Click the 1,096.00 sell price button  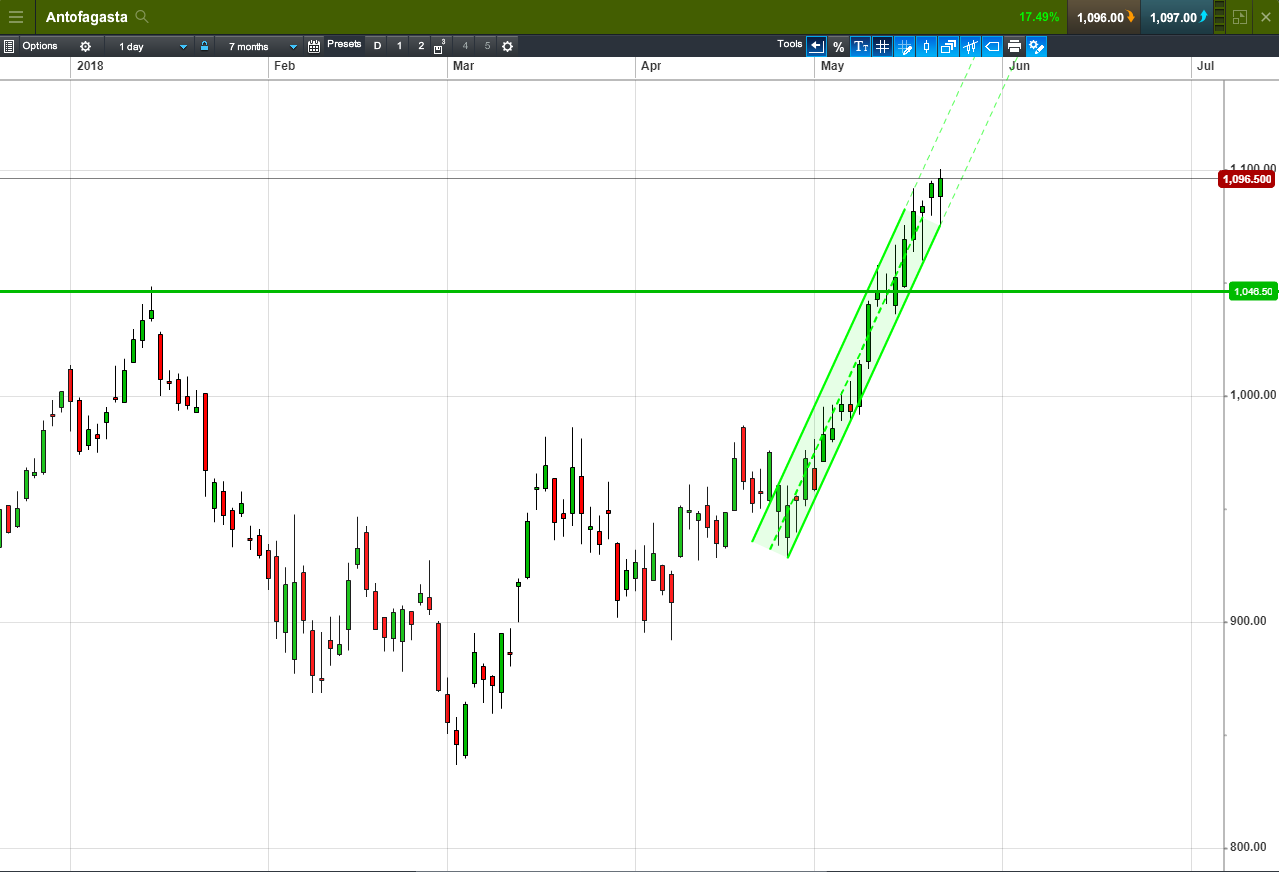(x=1105, y=17)
